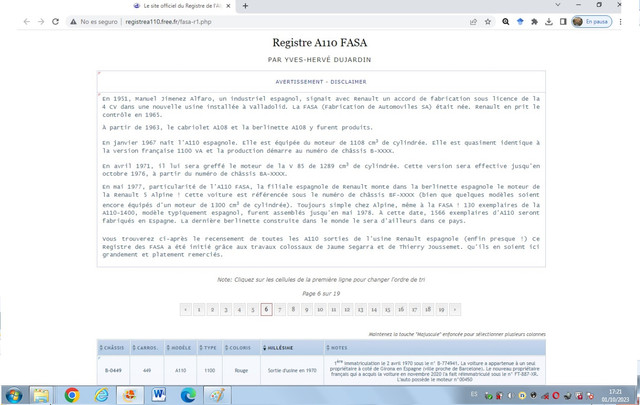Image resolution: width=640 pixels, height=405 pixels.
Task: Open the Windows Start menu
Action: coord(14,395)
